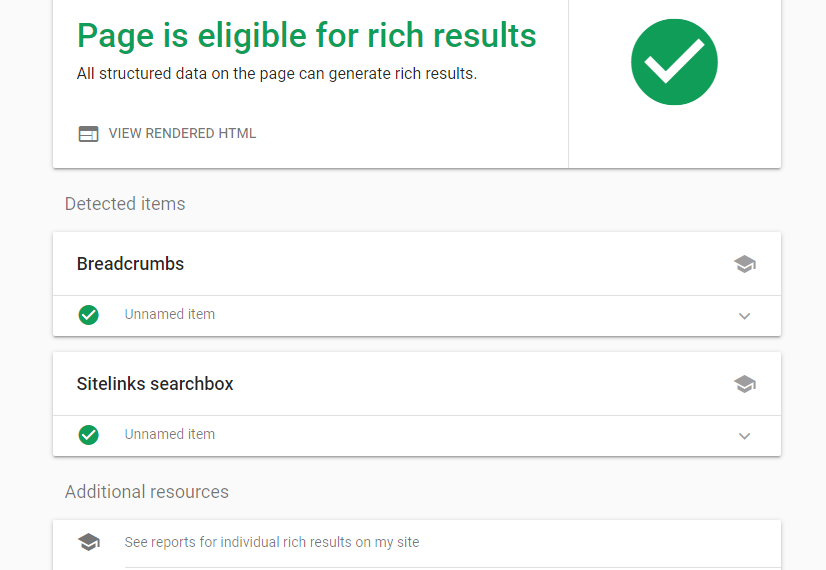Expand the Breadcrumbs unnamed item chevron

(x=744, y=316)
